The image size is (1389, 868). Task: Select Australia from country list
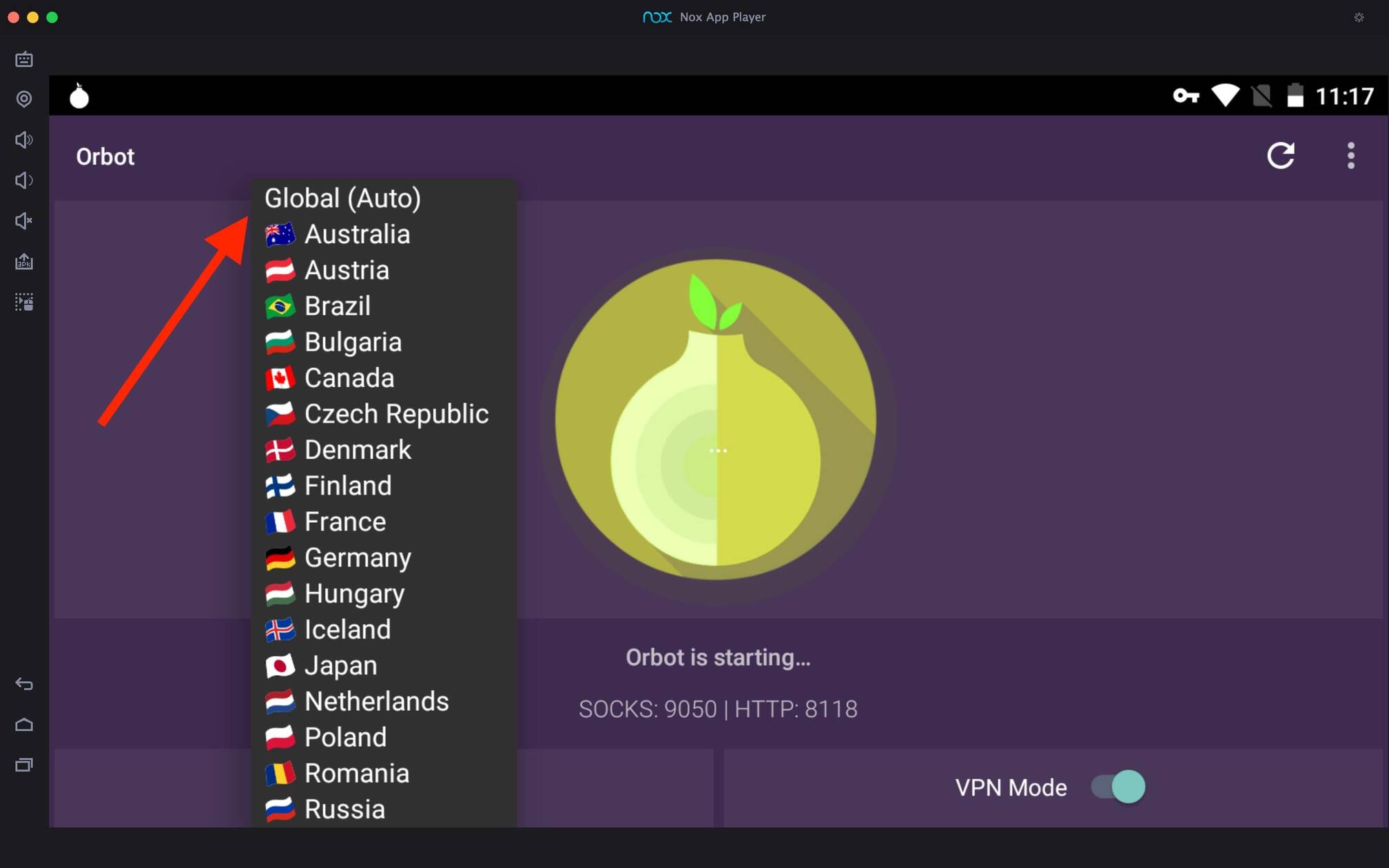click(357, 234)
